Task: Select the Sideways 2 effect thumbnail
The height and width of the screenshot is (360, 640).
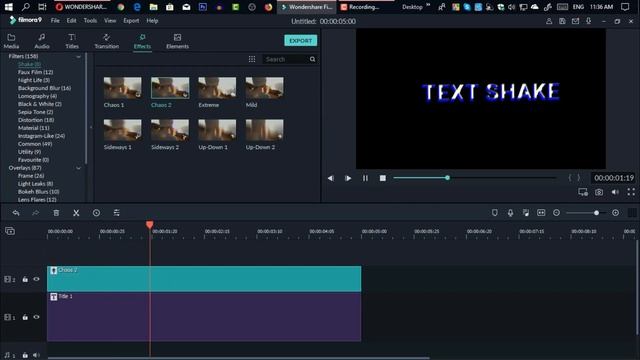Action: (x=170, y=130)
